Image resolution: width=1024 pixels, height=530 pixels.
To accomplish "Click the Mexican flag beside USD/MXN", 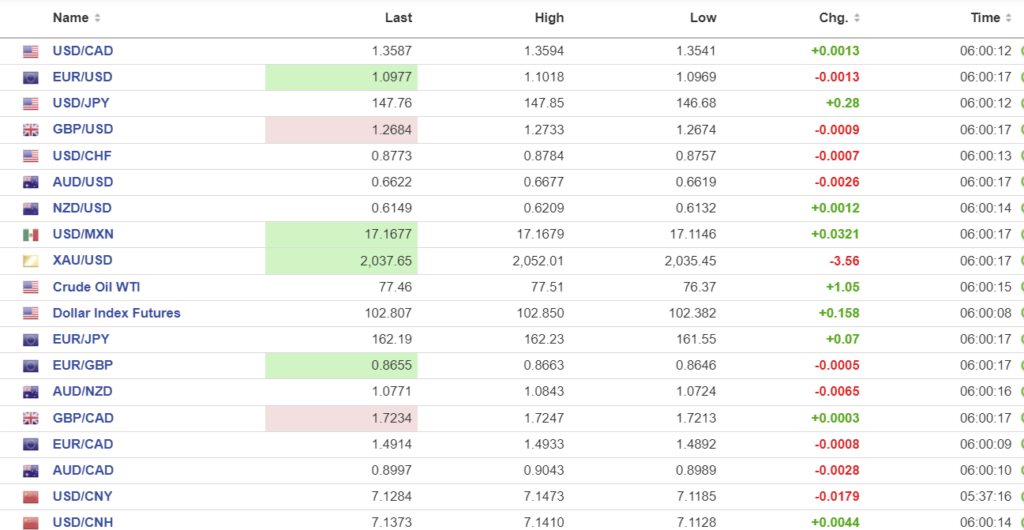I will (x=31, y=235).
